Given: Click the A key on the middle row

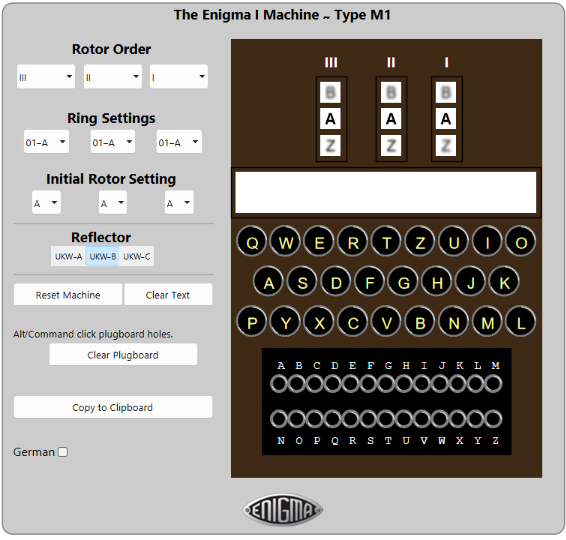Looking at the screenshot, I should [269, 282].
